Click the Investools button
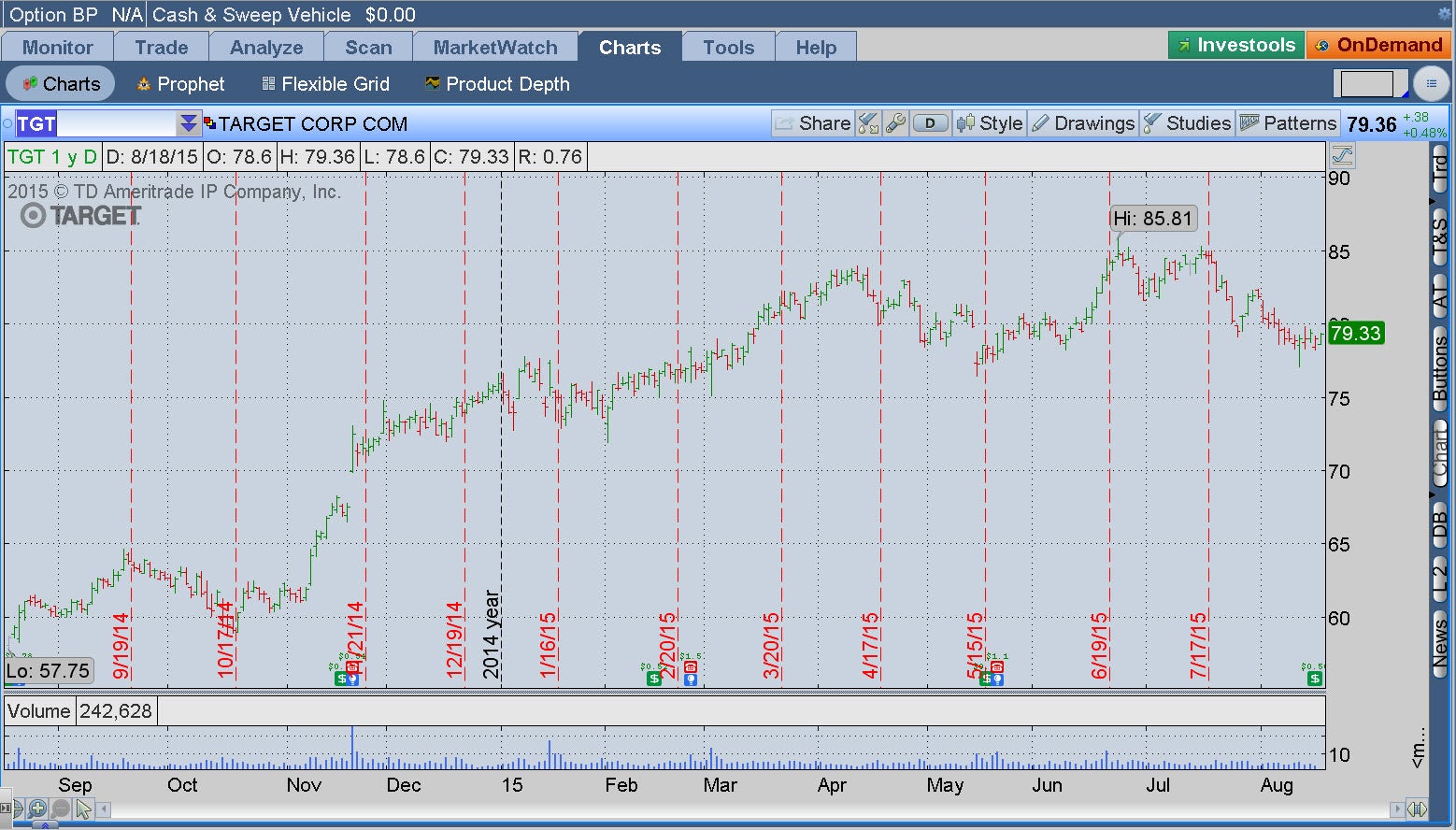 pyautogui.click(x=1235, y=45)
